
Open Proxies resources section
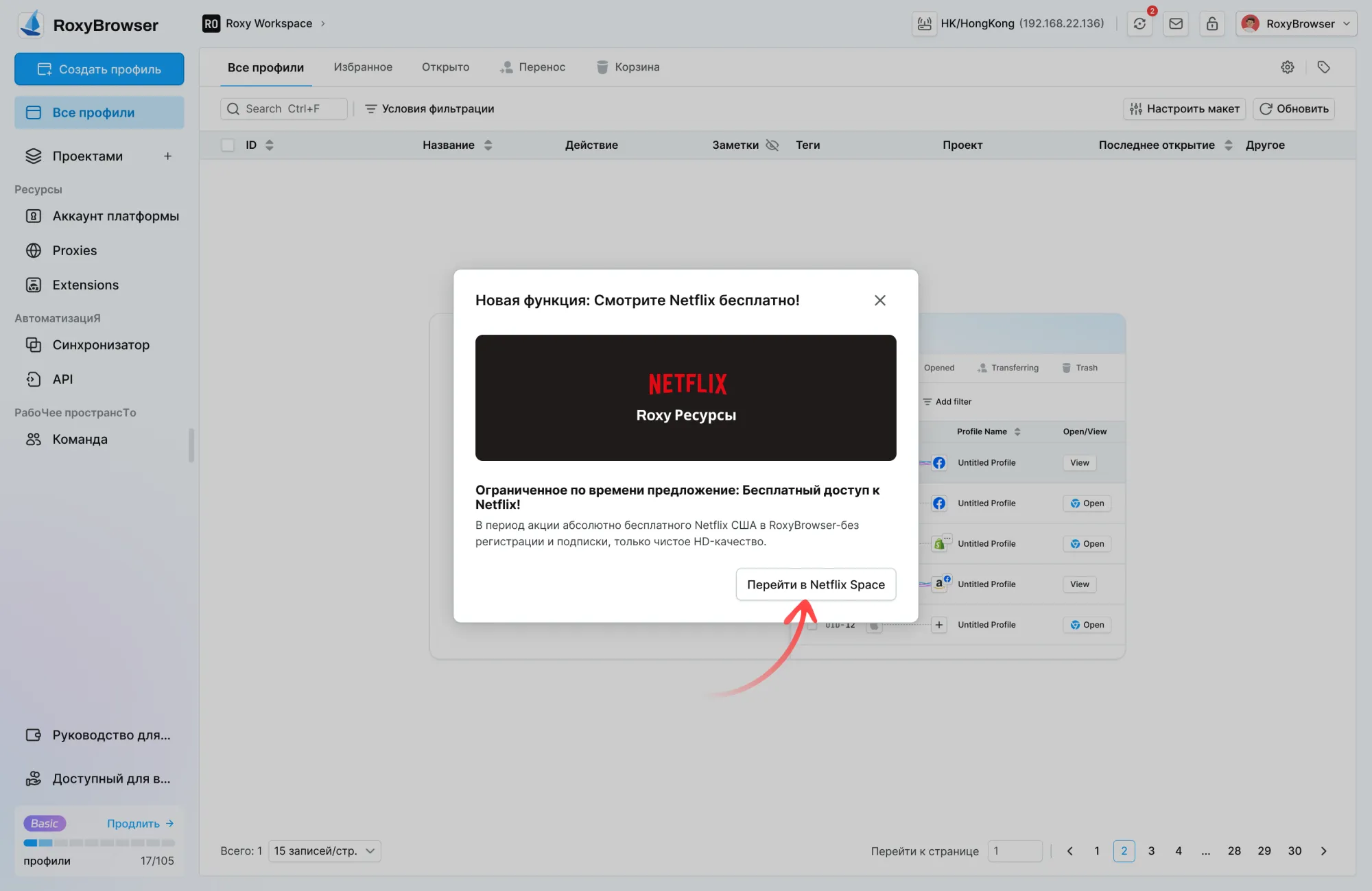coord(74,250)
